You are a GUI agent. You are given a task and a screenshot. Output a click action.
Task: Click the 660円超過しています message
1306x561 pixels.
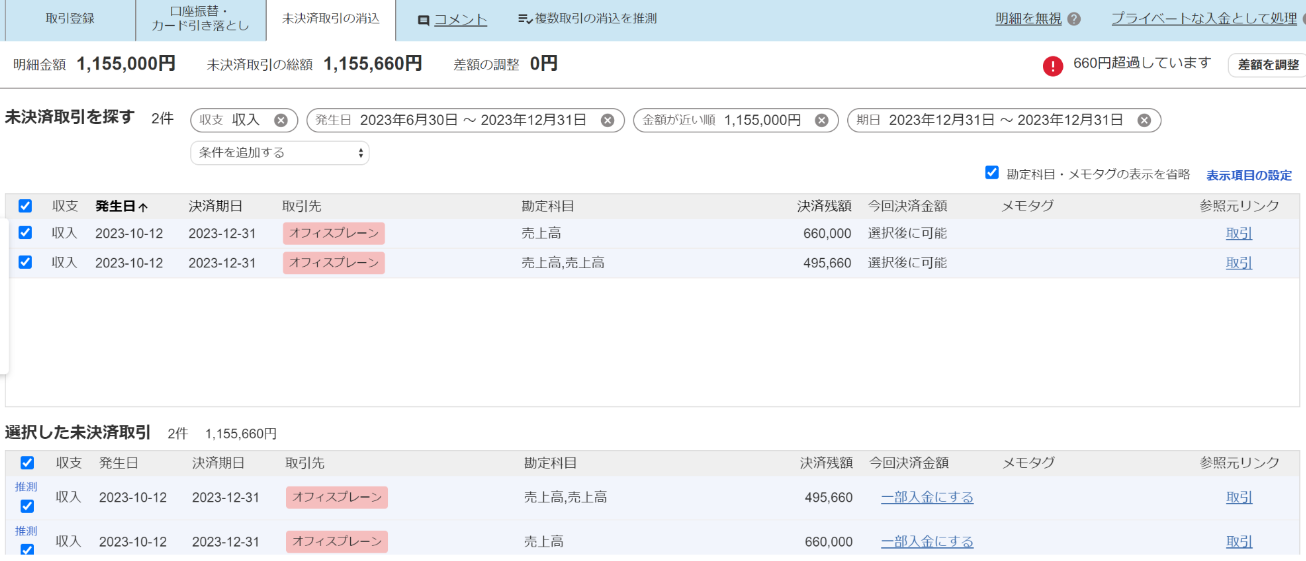coord(1142,63)
